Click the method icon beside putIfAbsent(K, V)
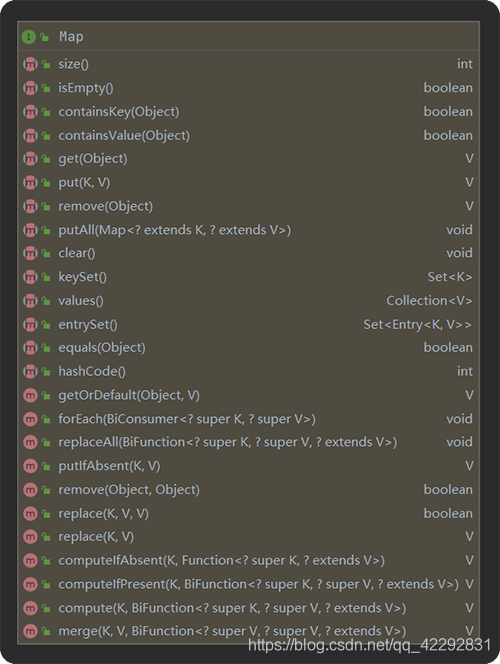500x664 pixels. tap(30, 466)
